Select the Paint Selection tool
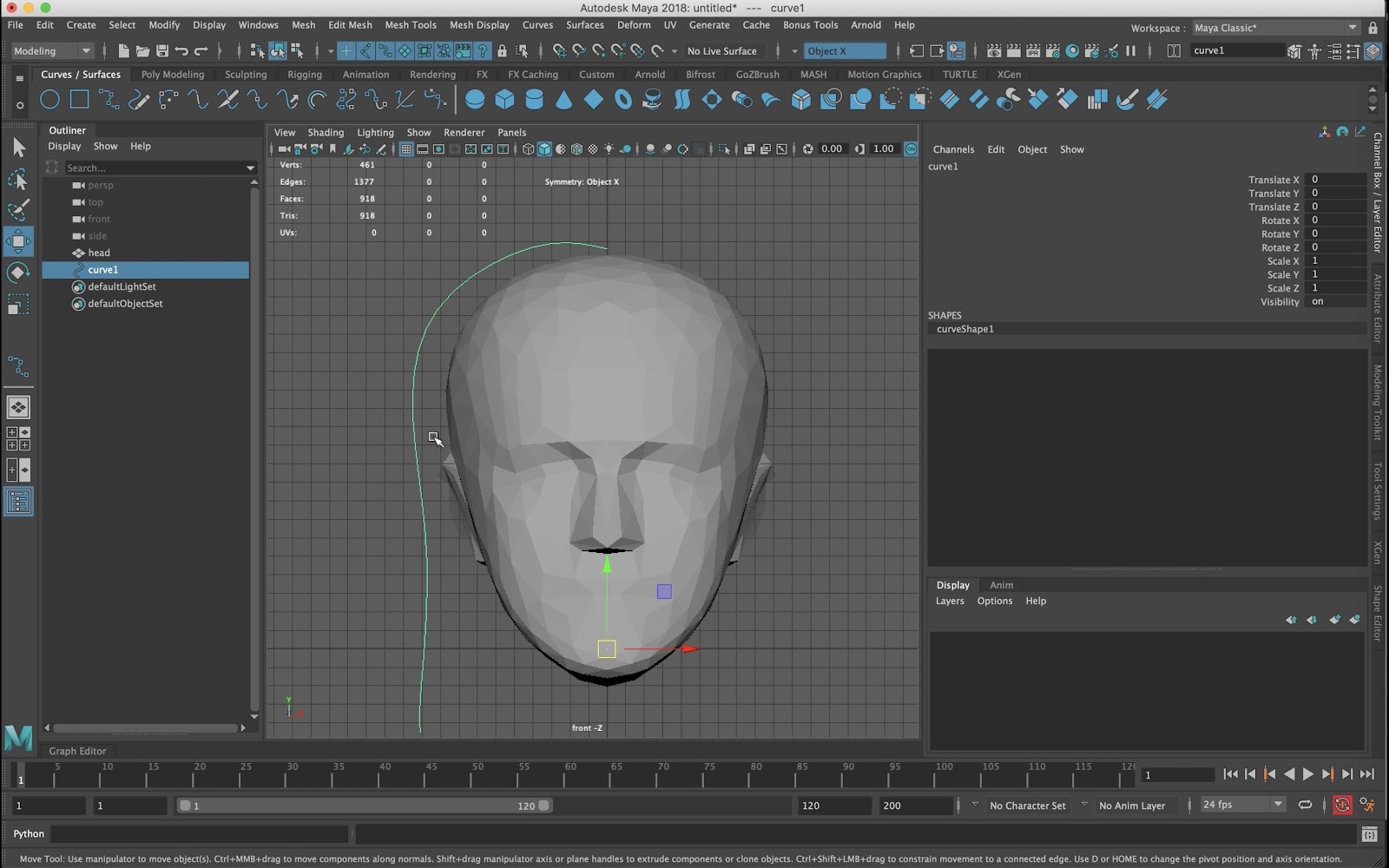Image resolution: width=1389 pixels, height=868 pixels. (x=18, y=210)
